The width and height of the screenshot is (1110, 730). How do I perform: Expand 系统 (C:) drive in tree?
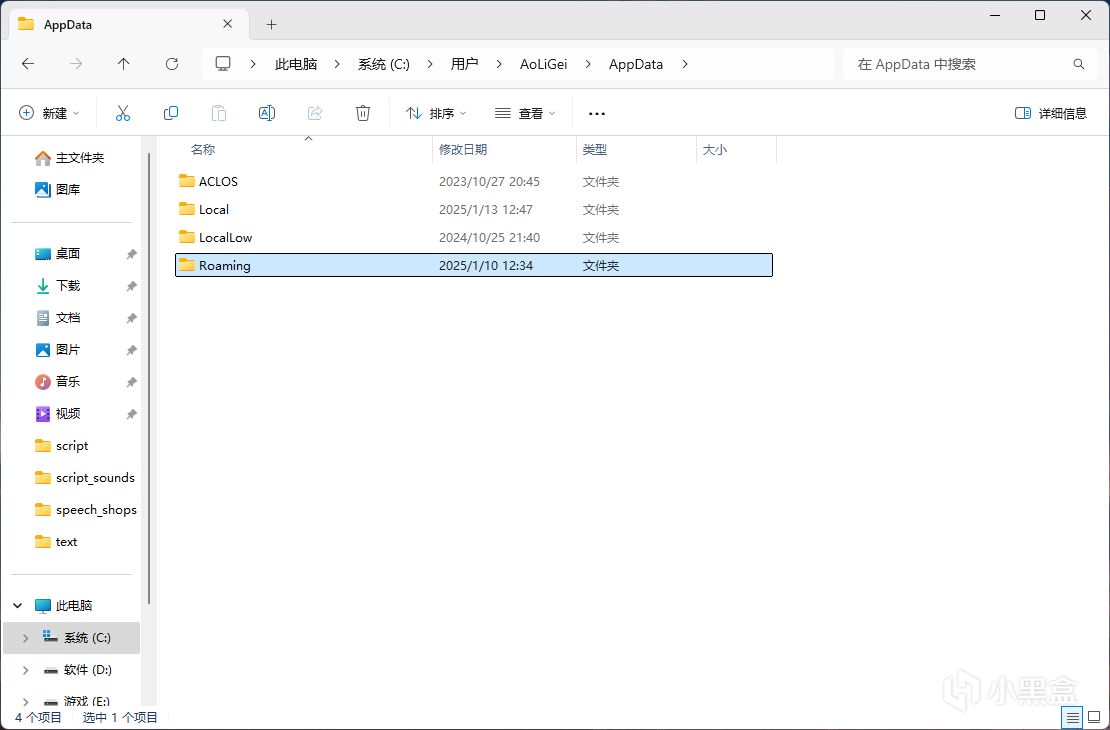click(x=25, y=638)
